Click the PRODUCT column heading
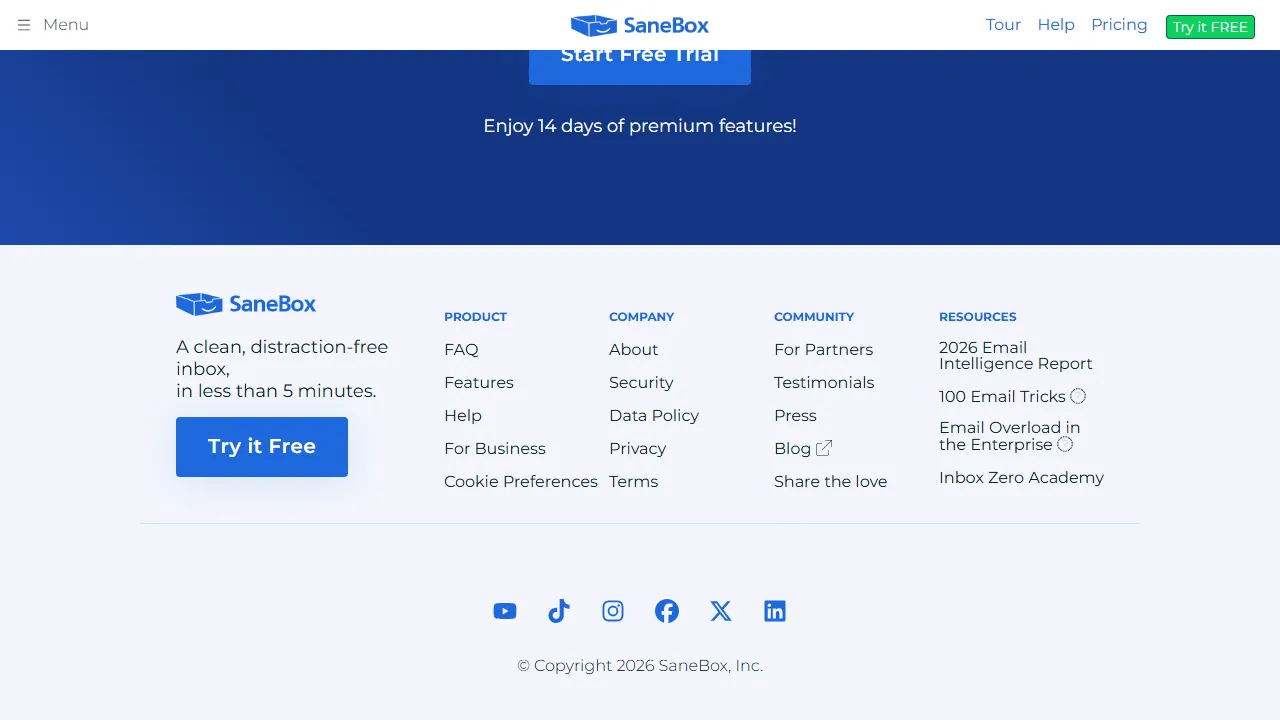Viewport: 1280px width, 720px height. coord(475,316)
